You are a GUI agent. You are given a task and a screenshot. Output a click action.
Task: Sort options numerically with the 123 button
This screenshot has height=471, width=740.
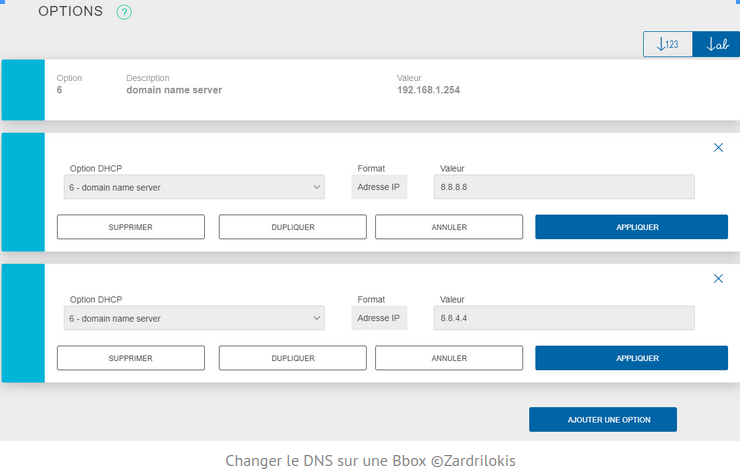click(667, 44)
